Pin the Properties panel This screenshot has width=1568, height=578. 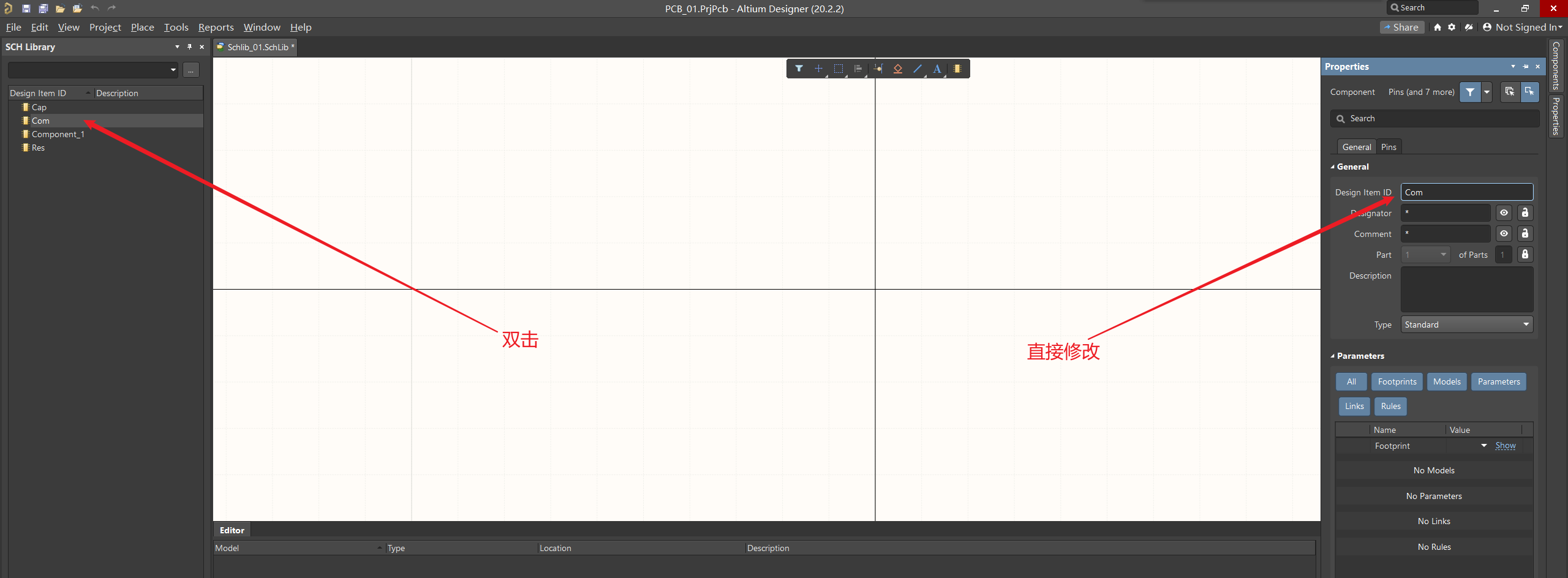(x=1526, y=66)
